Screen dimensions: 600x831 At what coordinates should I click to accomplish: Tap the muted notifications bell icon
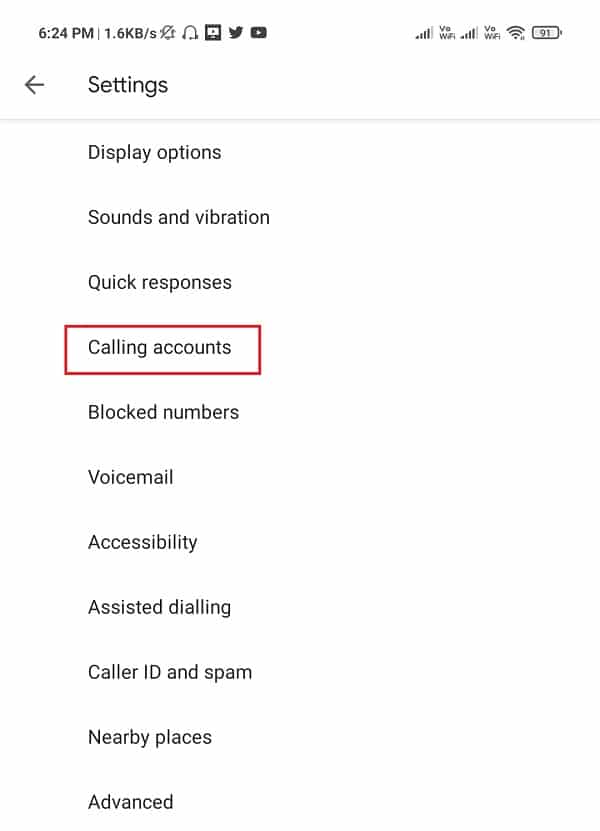pos(166,33)
